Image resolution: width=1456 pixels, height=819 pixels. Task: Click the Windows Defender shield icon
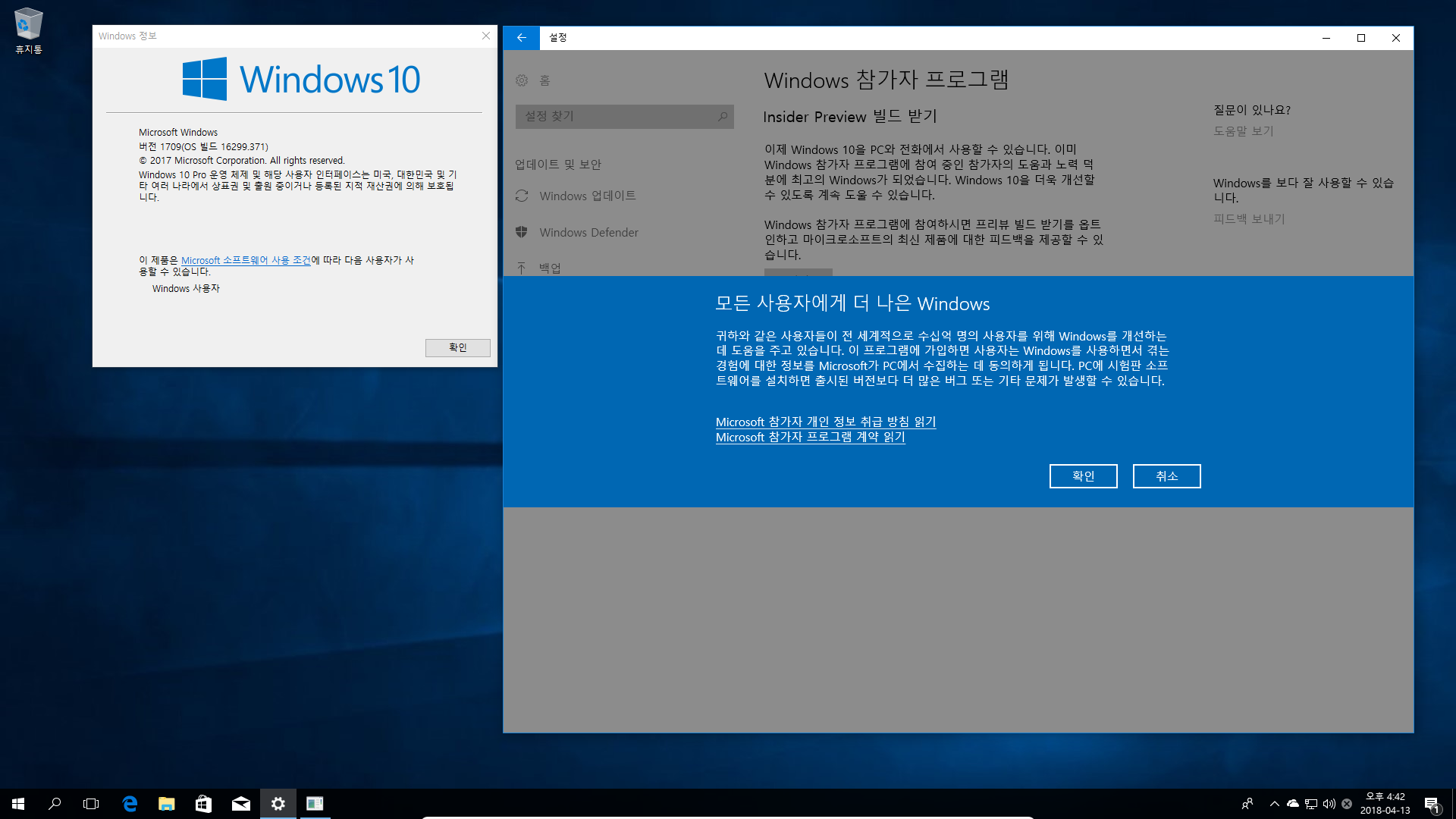click(x=522, y=232)
